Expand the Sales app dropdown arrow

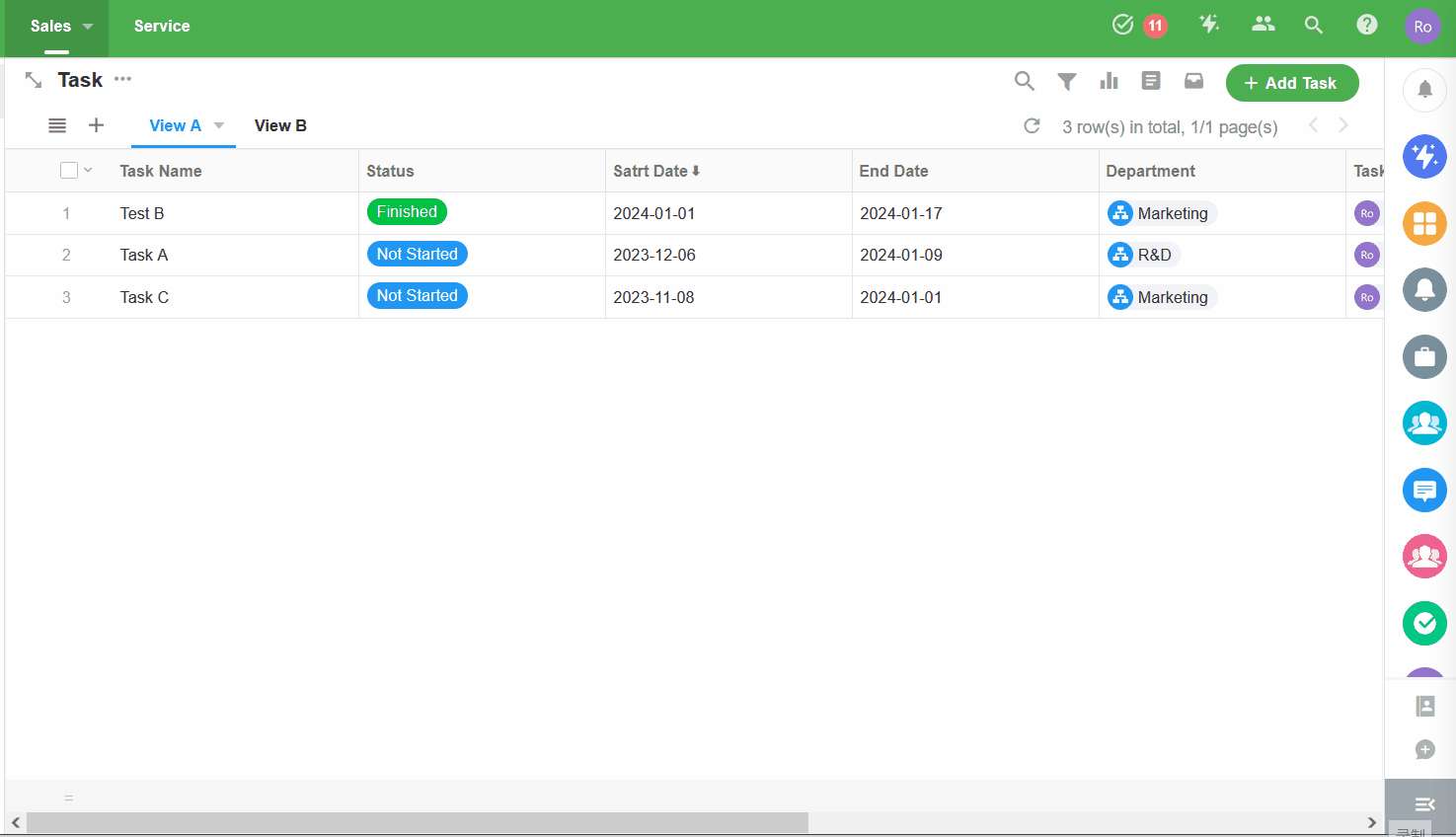pos(88,27)
